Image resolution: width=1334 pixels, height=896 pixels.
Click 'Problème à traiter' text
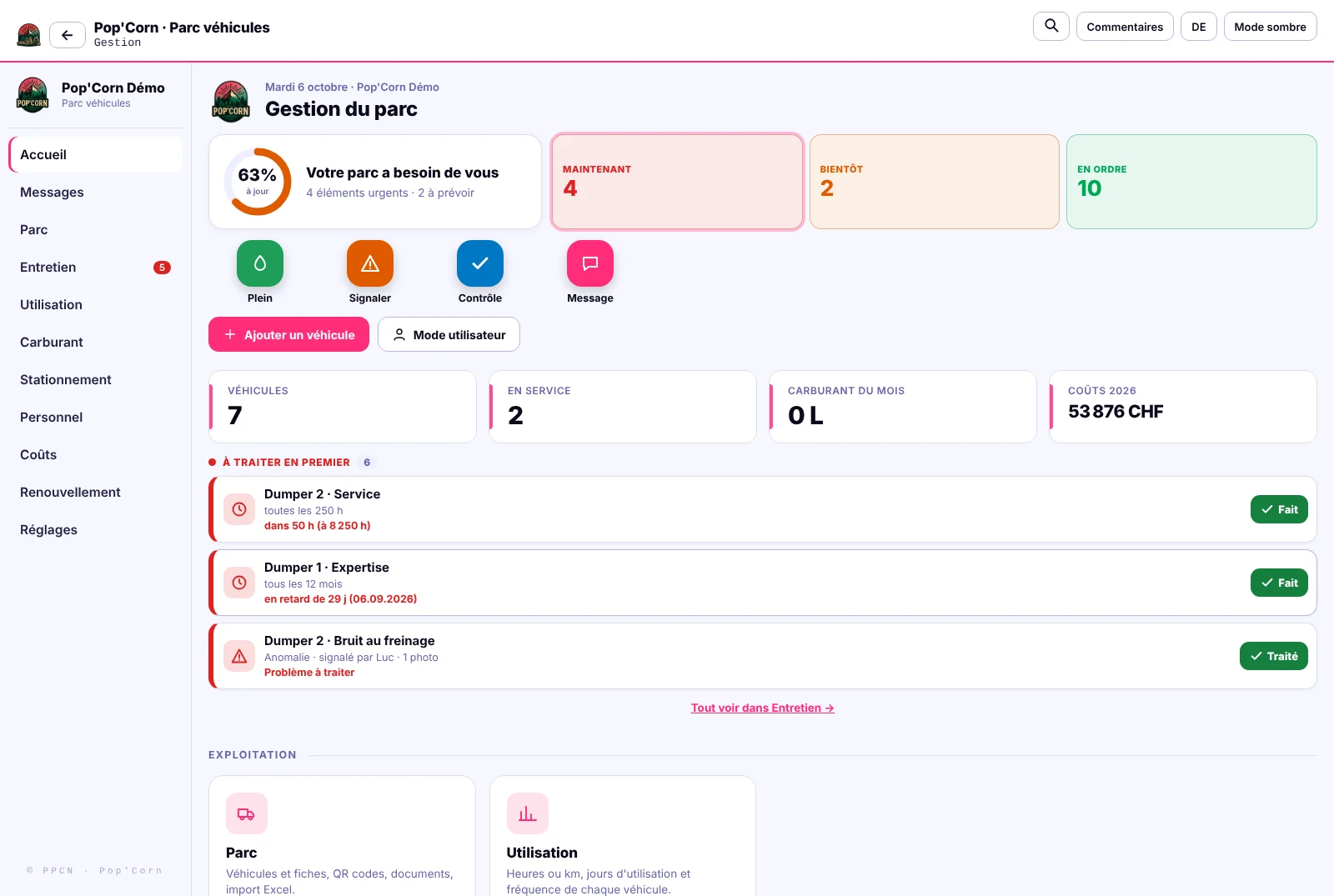pyautogui.click(x=309, y=673)
